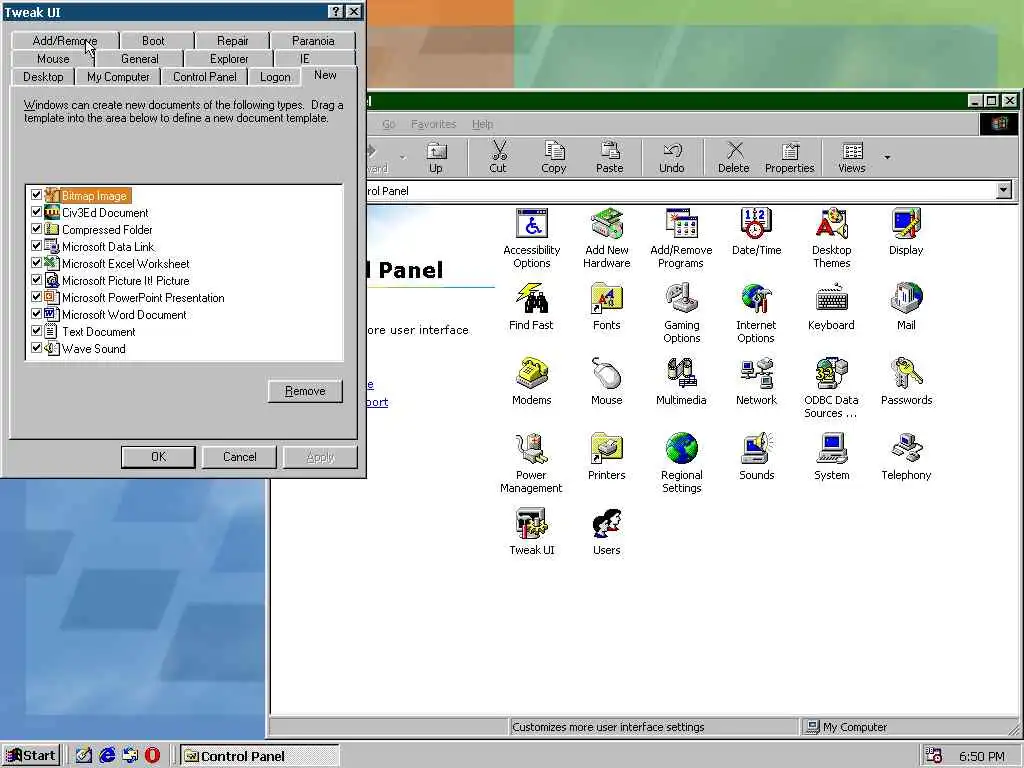1024x768 pixels.
Task: Uncheck the Bitmap Image checkbox
Action: coord(37,195)
